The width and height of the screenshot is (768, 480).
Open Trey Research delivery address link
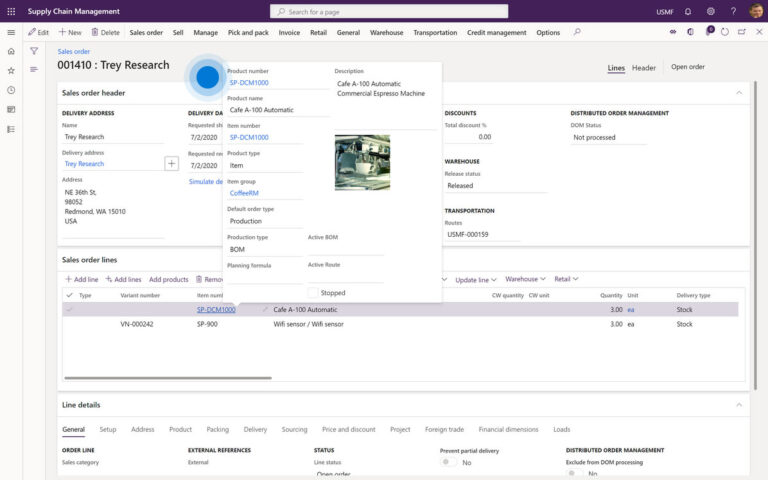(x=84, y=164)
